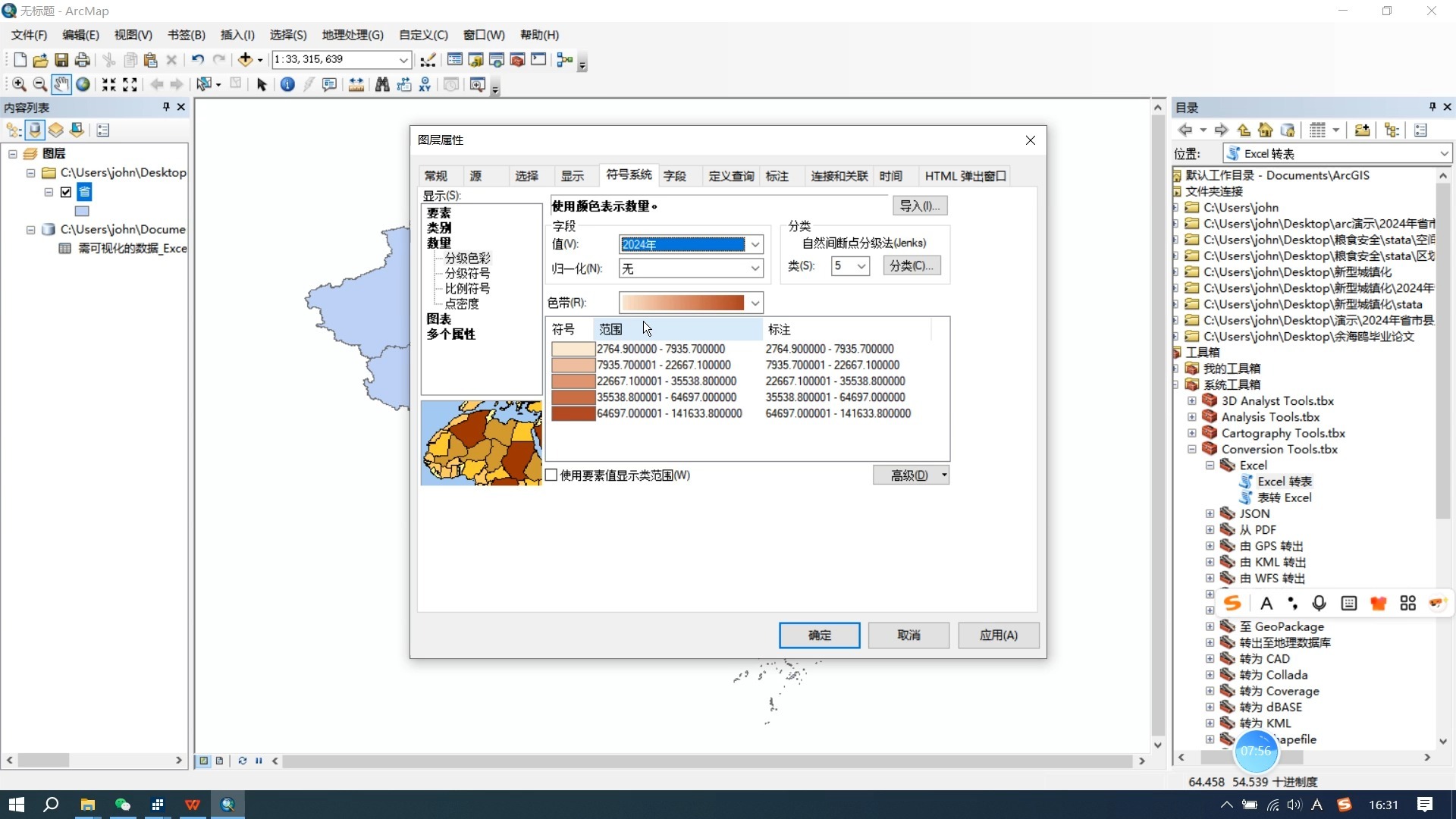Click the Editor pencil icon on toolbar

[x=428, y=59]
